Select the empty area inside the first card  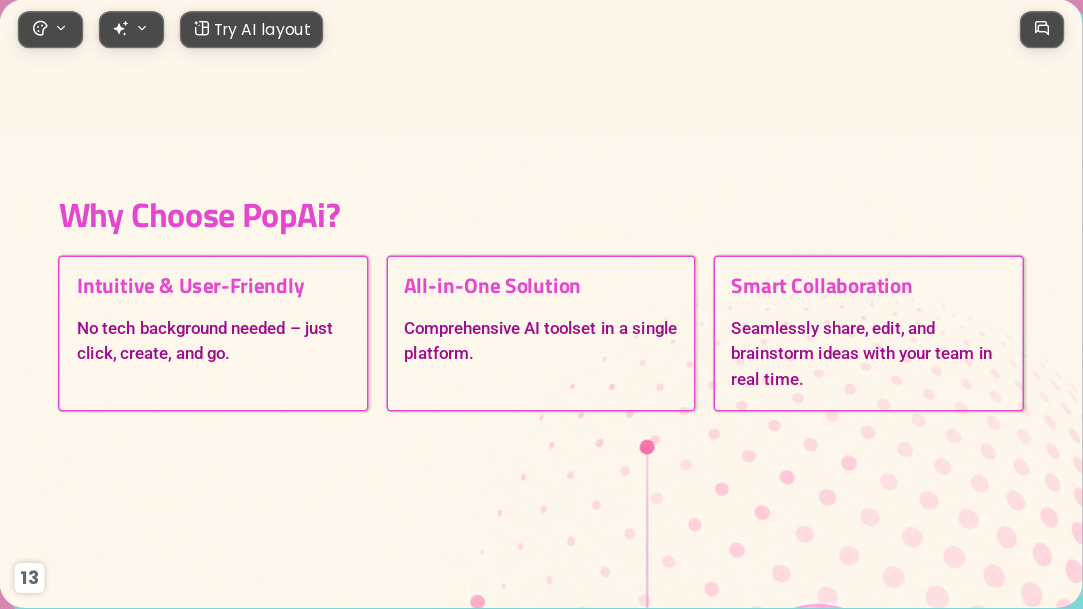pyautogui.click(x=213, y=387)
